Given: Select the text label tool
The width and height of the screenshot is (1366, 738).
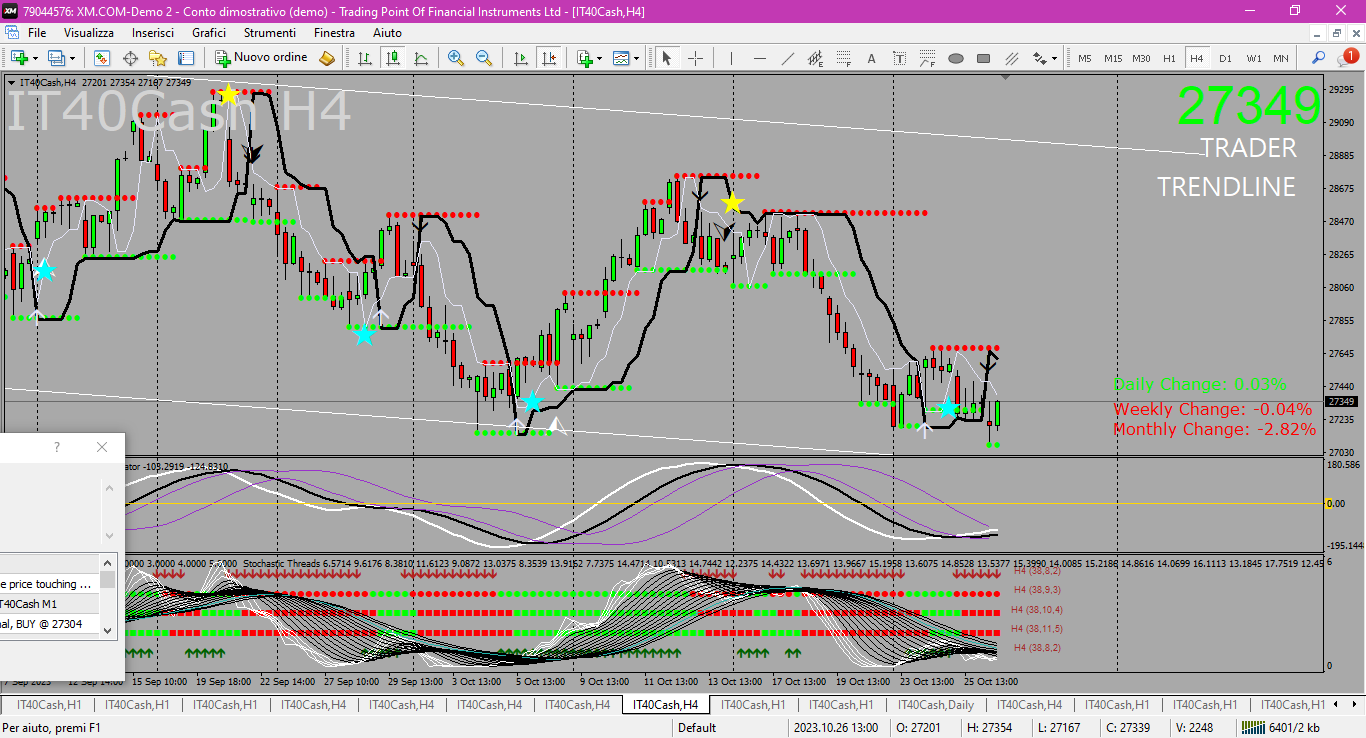Looking at the screenshot, I should coord(899,58).
